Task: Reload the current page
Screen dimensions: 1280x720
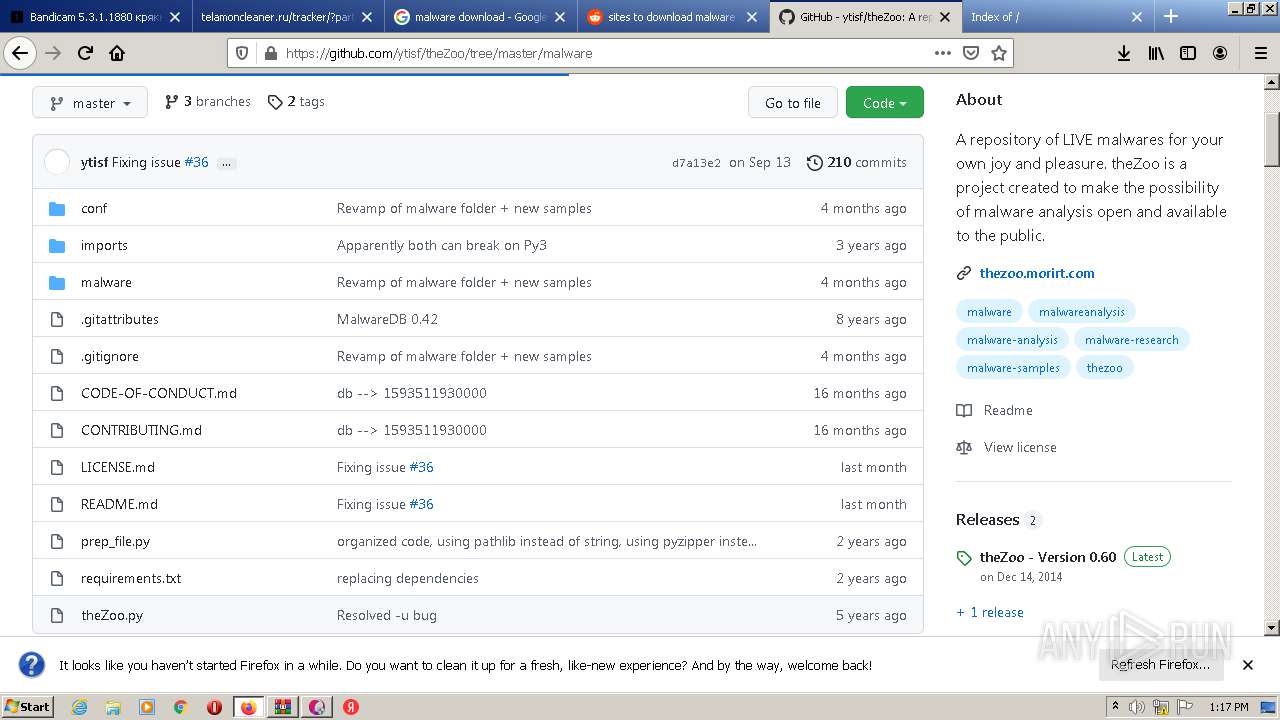Action: point(85,53)
